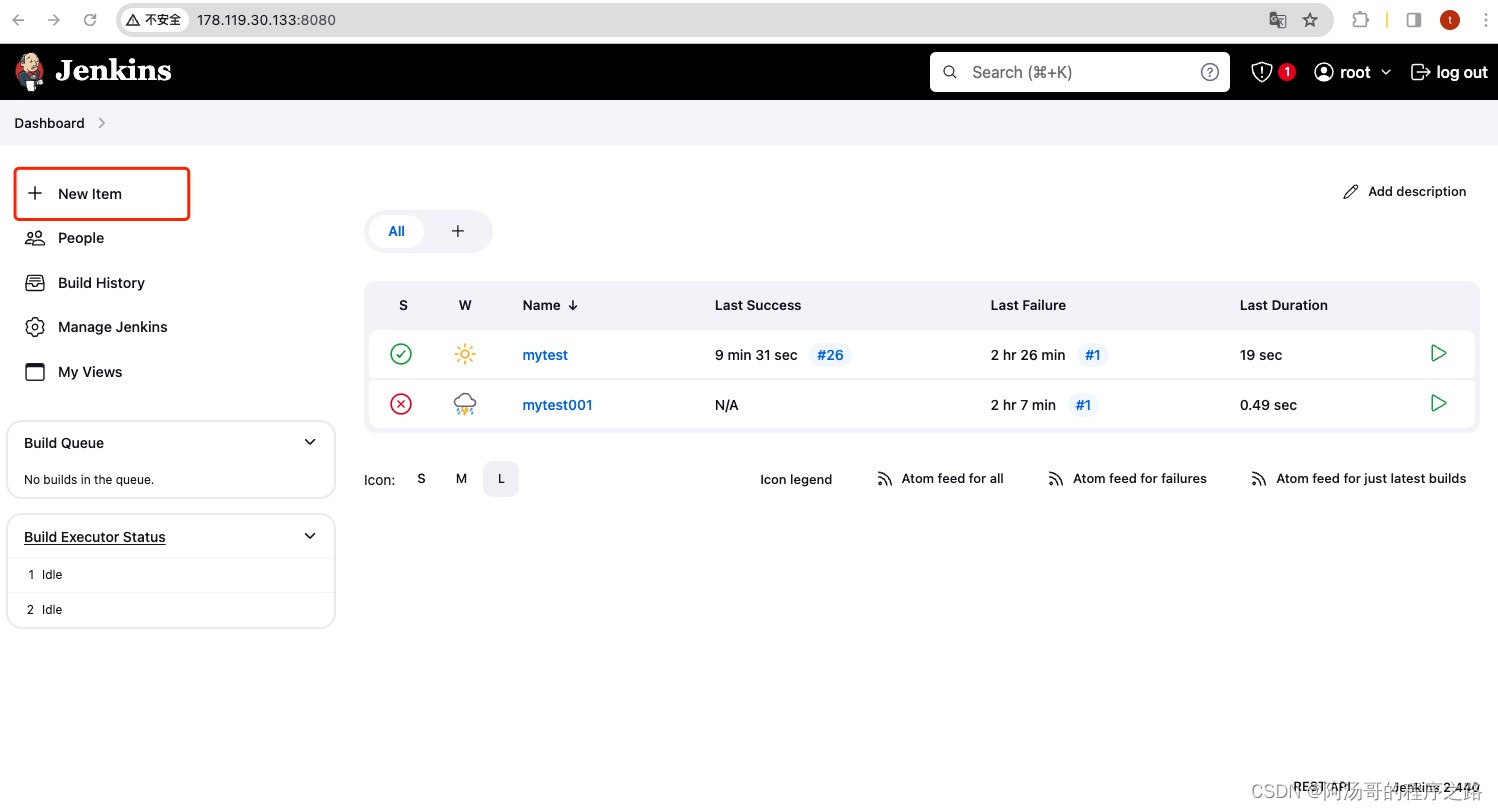Viewport: 1498px width, 810px height.
Task: Click the browser address bar URL
Action: coord(266,20)
